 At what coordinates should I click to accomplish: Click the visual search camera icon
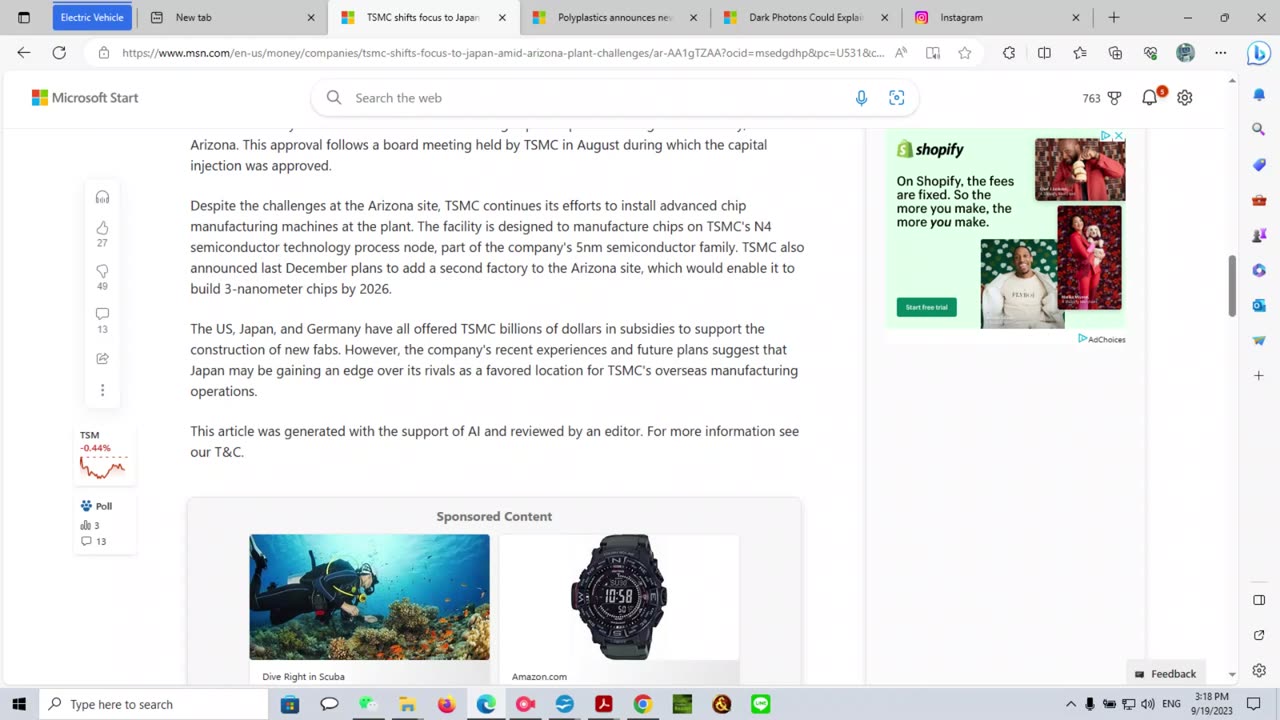tap(897, 98)
